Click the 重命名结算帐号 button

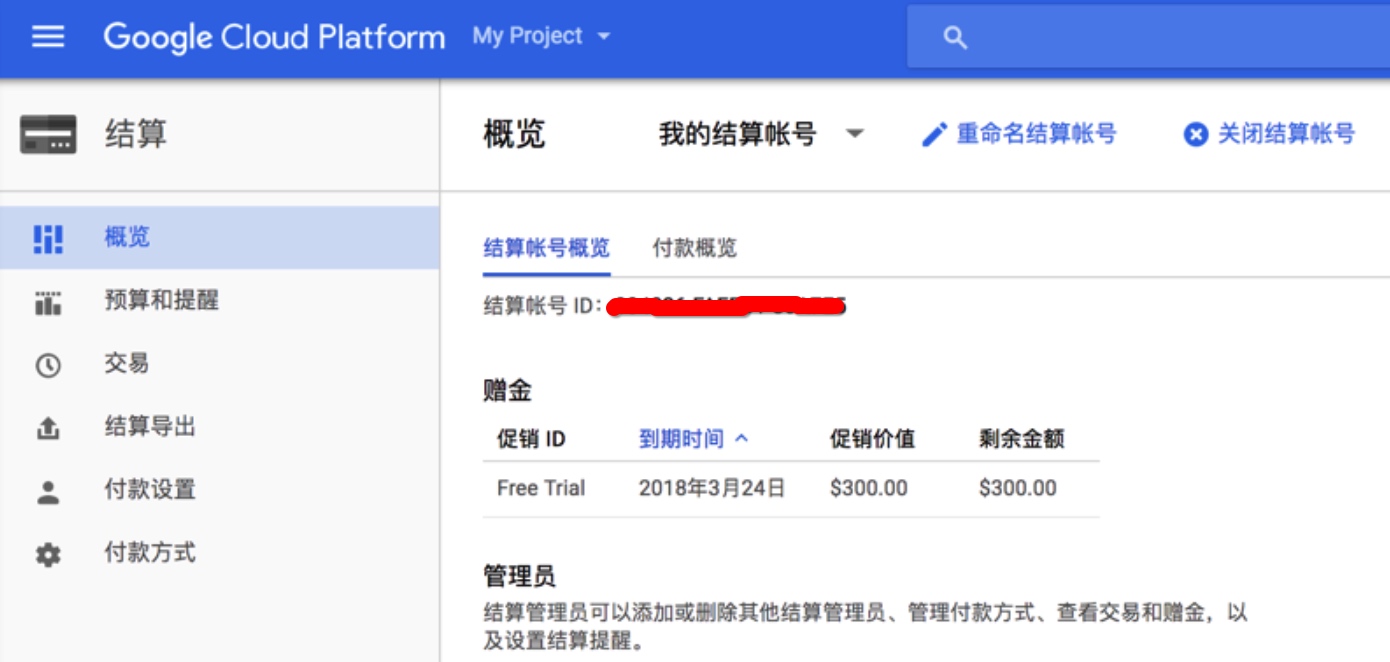click(1019, 135)
